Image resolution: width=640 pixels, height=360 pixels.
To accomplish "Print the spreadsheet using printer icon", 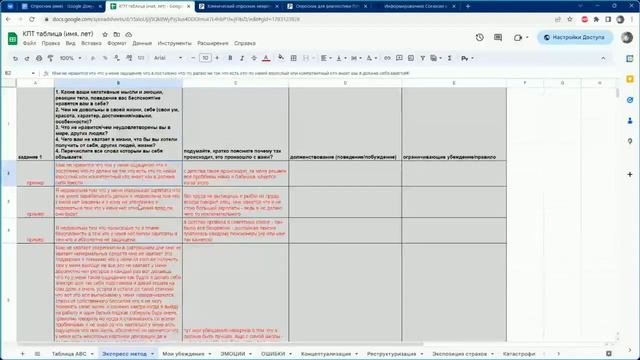I will point(39,58).
